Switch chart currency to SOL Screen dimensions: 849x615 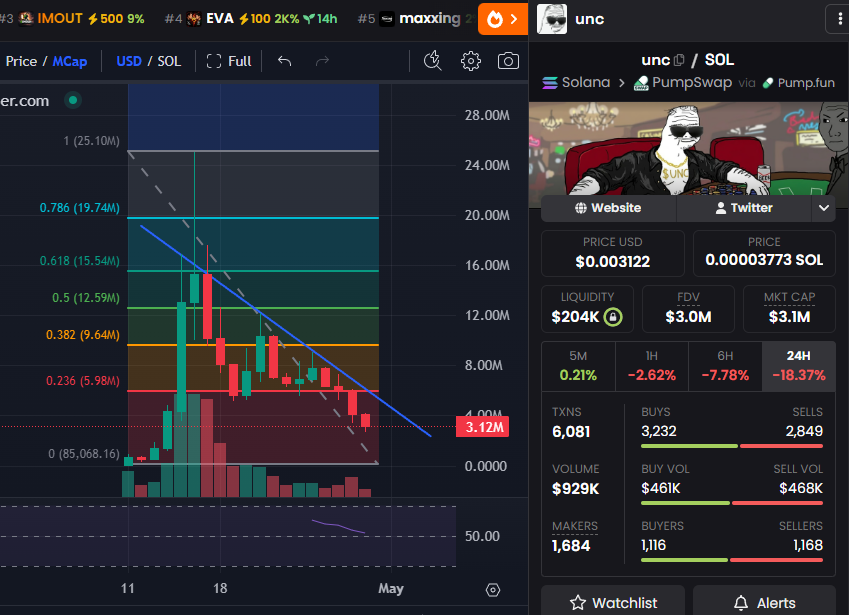click(169, 61)
